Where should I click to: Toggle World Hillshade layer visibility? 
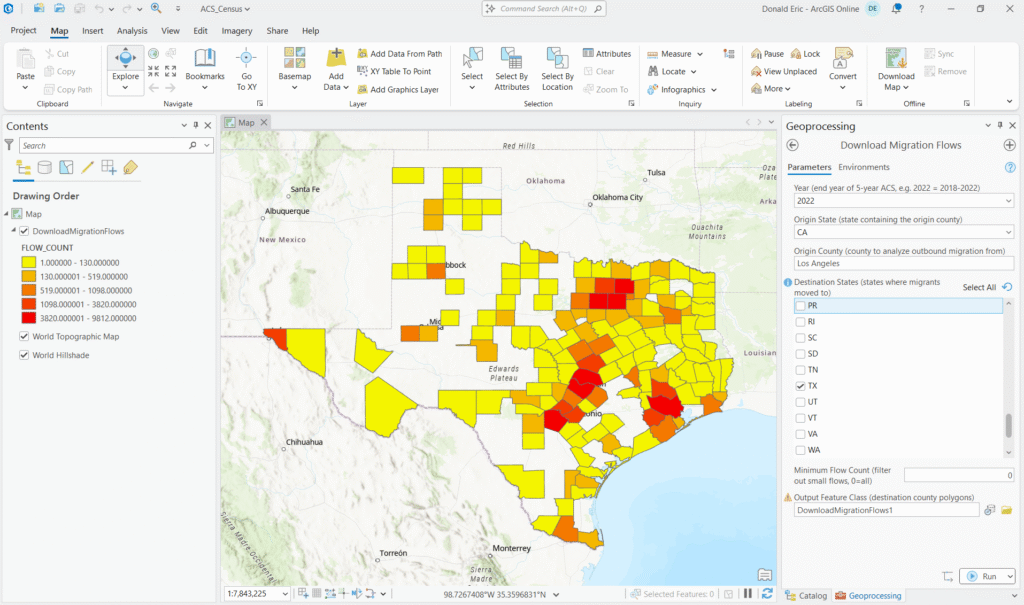25,354
